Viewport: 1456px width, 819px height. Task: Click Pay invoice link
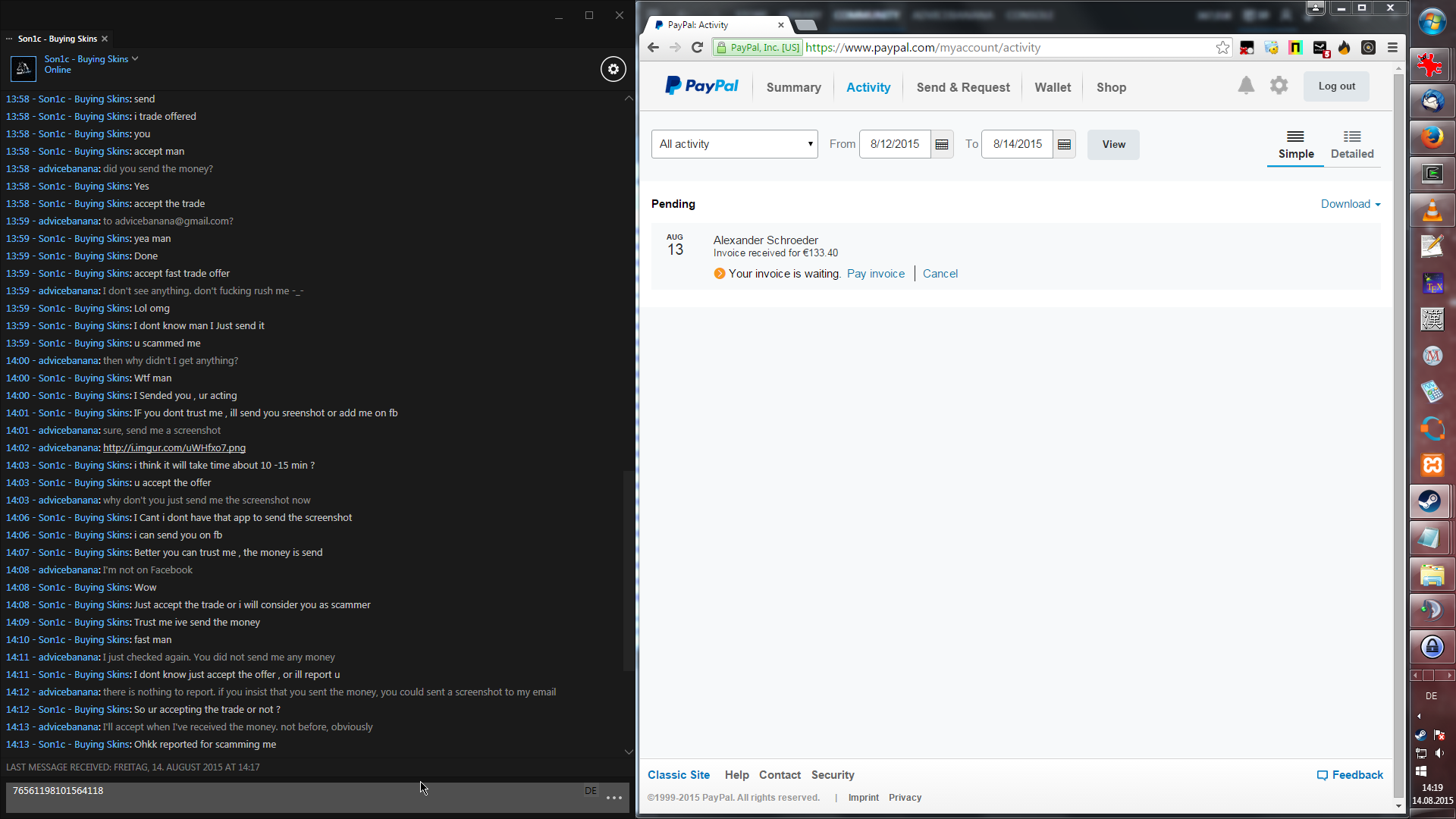pos(875,274)
